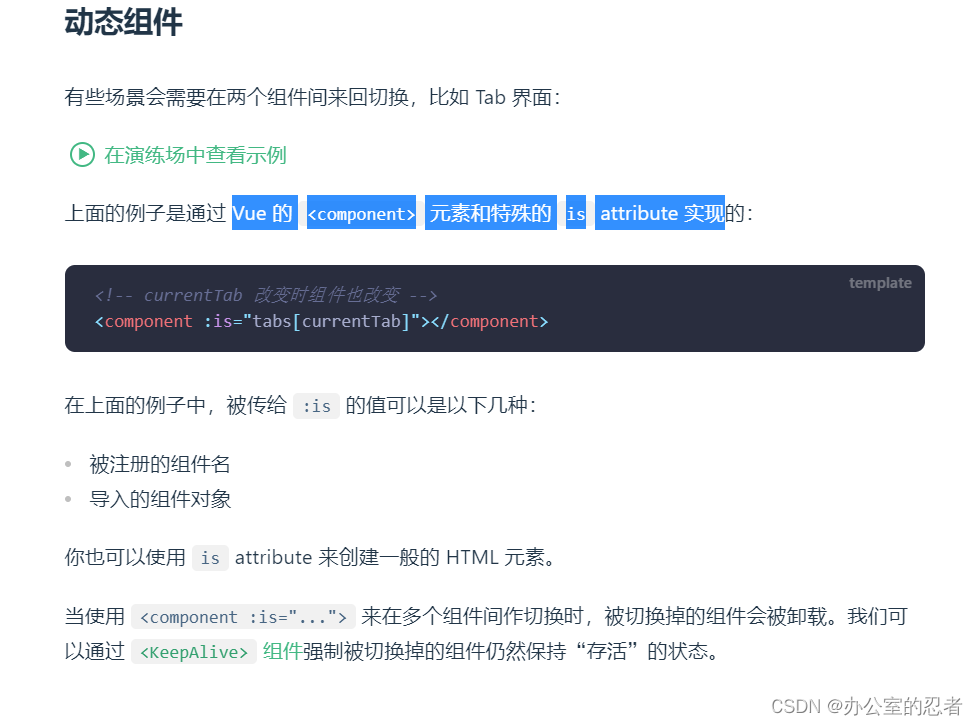Click the inline is attribute code chip
Image resolution: width=978 pixels, height=725 pixels.
[x=209, y=558]
